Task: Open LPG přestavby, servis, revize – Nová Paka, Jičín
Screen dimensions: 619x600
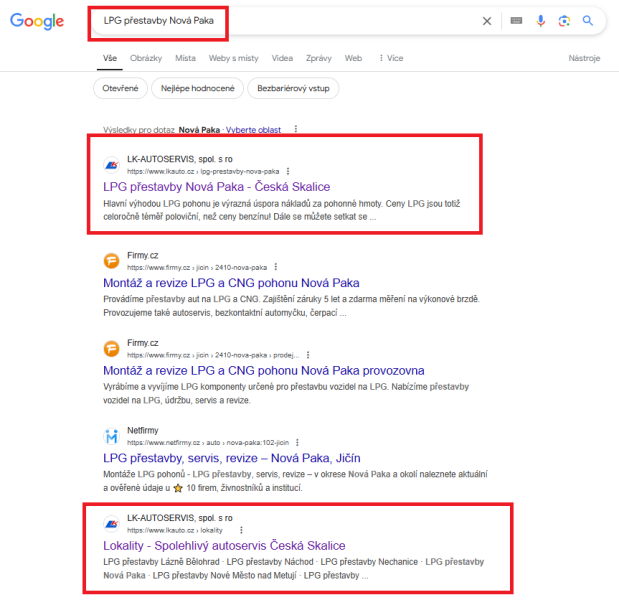Action: [x=232, y=458]
